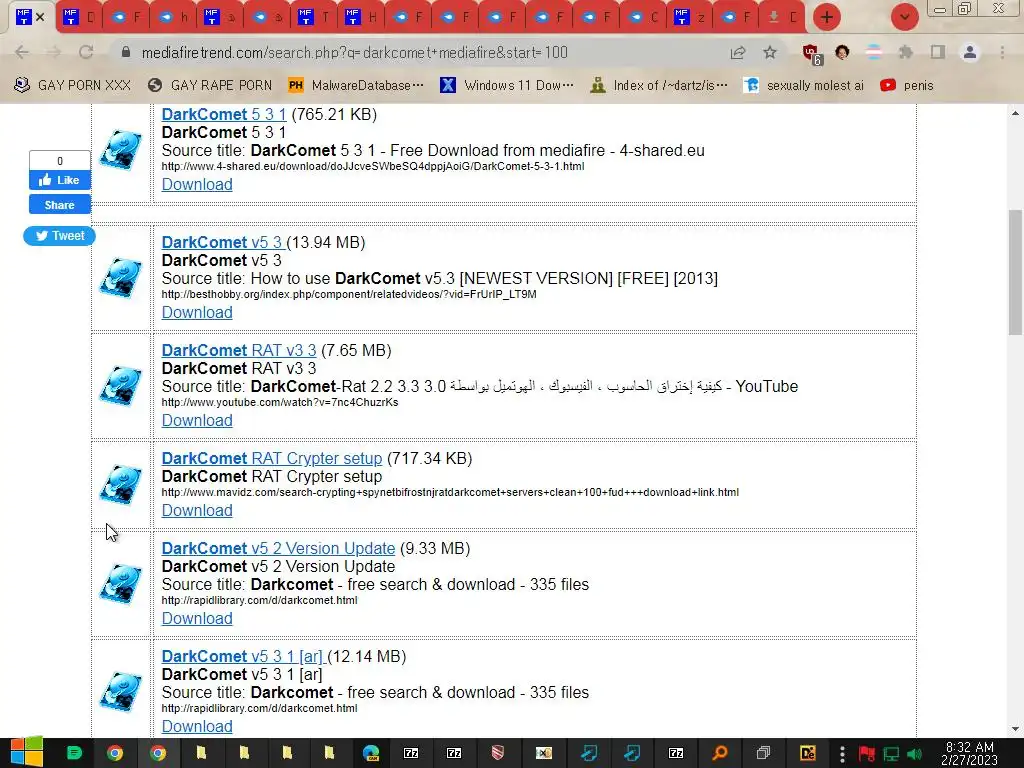1024x768 pixels.
Task: Click the page scrollbar up arrow
Action: pos(1016,113)
